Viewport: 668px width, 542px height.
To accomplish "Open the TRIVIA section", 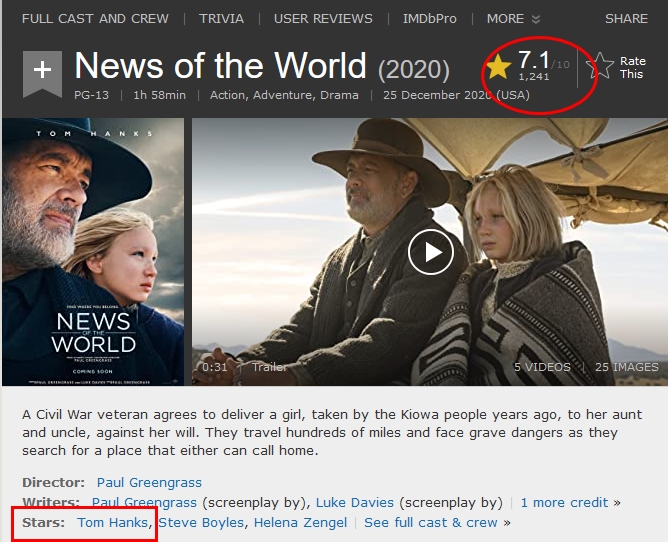I will point(221,18).
